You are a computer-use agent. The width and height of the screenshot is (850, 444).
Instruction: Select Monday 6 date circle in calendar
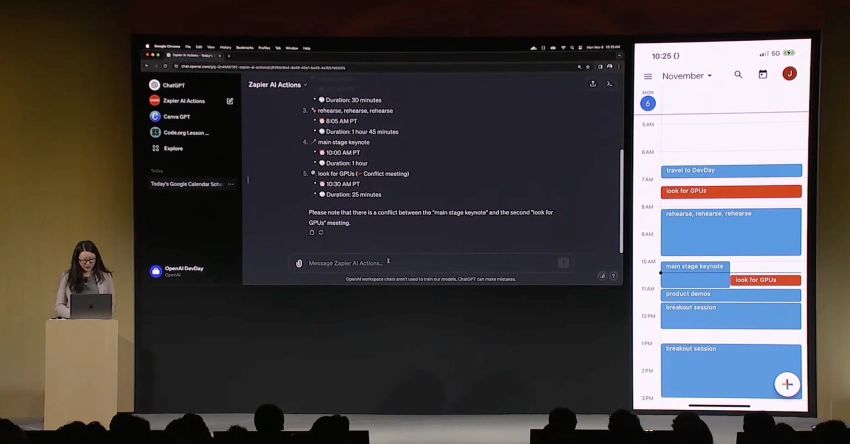(x=648, y=104)
